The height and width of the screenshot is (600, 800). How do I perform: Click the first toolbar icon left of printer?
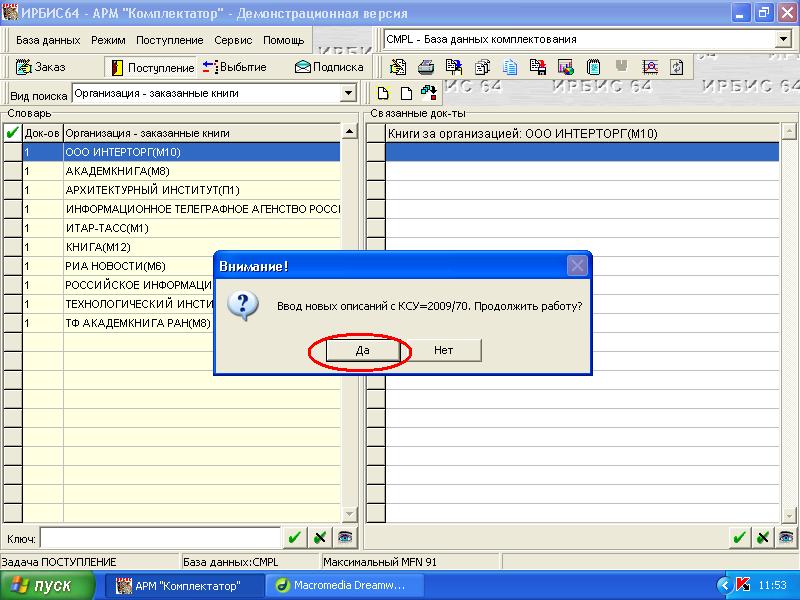click(397, 67)
